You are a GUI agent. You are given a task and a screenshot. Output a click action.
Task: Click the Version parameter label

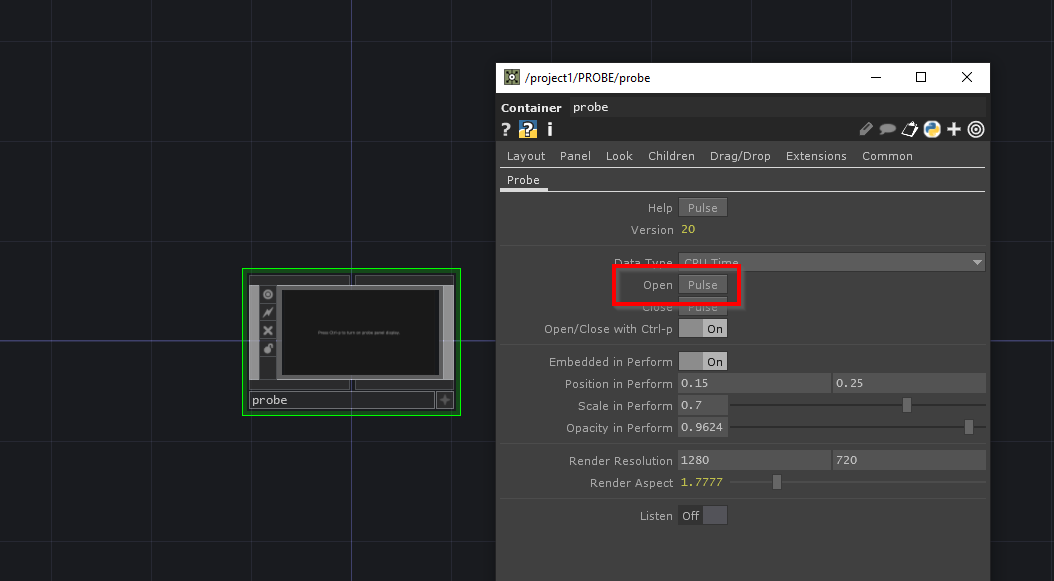pyautogui.click(x=652, y=230)
